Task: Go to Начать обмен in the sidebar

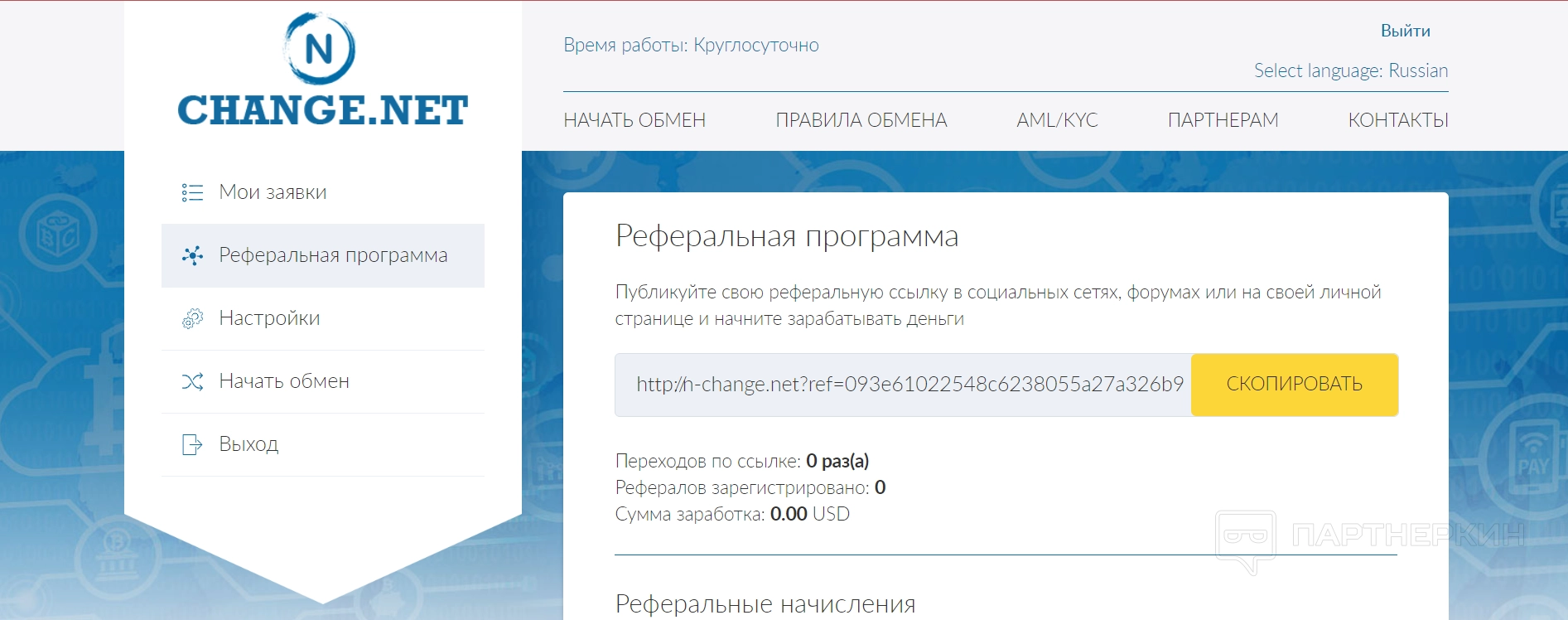Action: [x=323, y=381]
